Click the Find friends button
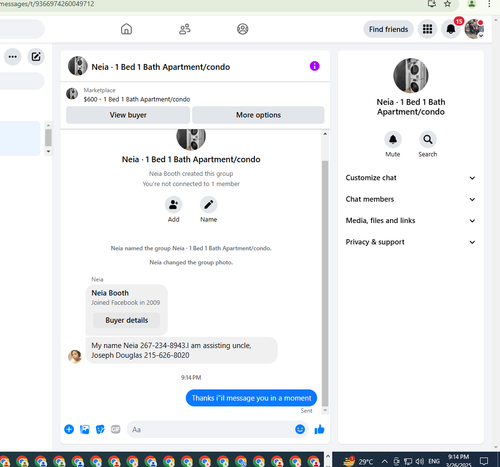500x467 pixels. [x=388, y=29]
